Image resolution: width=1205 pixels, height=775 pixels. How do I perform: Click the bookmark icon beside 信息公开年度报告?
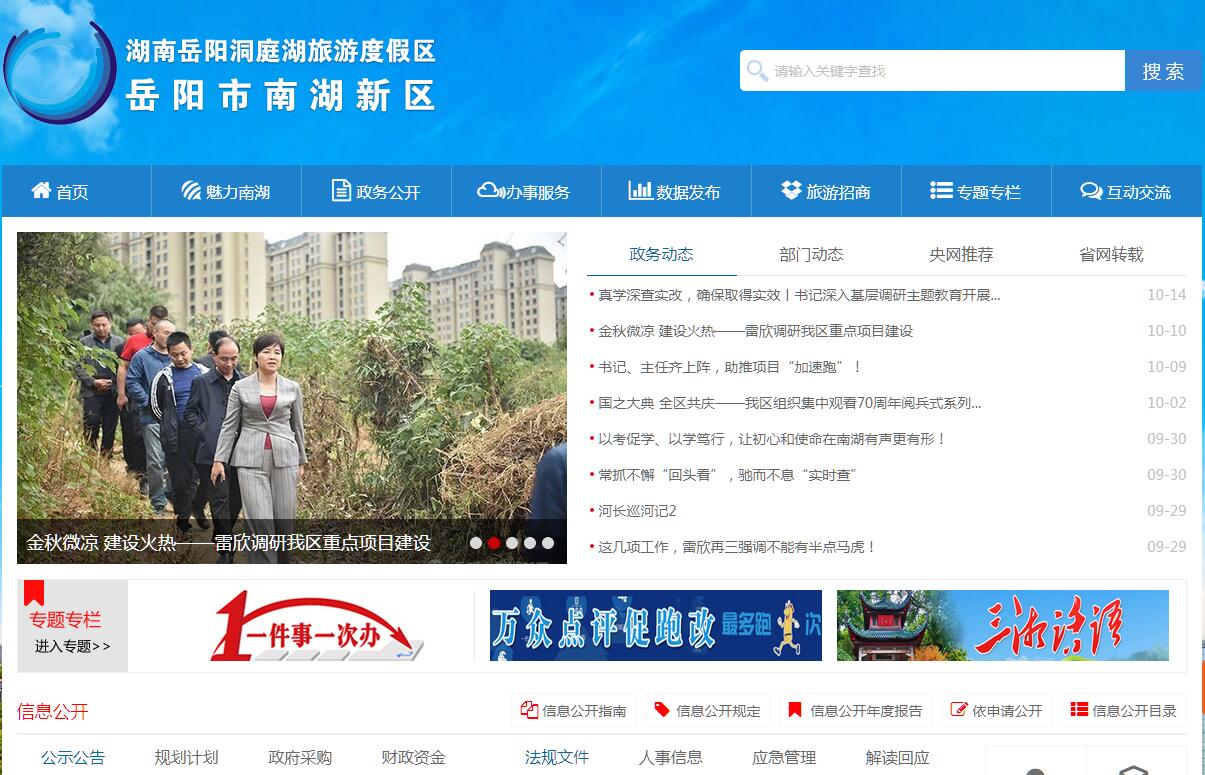[x=795, y=710]
